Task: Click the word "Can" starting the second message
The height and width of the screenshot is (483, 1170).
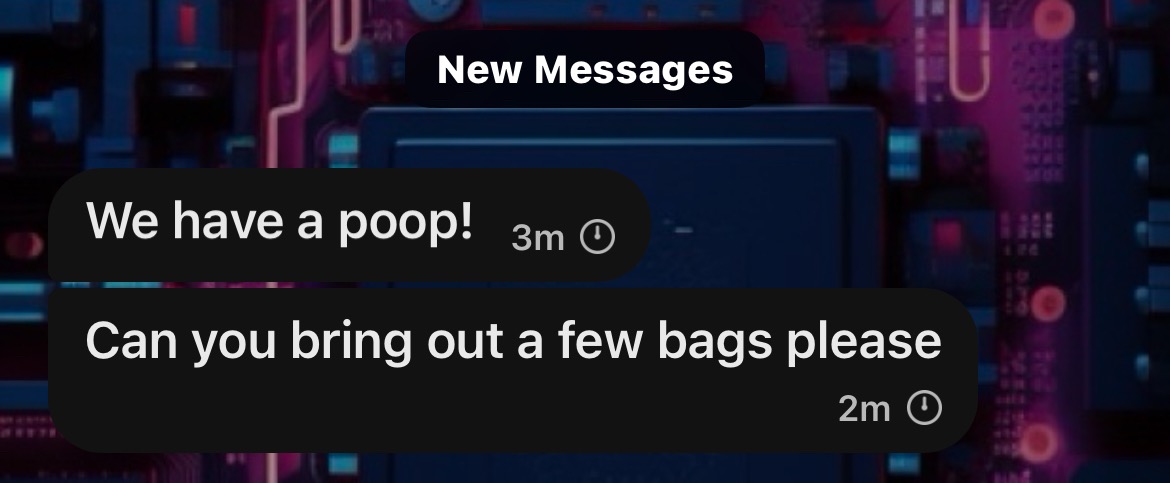Action: coord(131,340)
